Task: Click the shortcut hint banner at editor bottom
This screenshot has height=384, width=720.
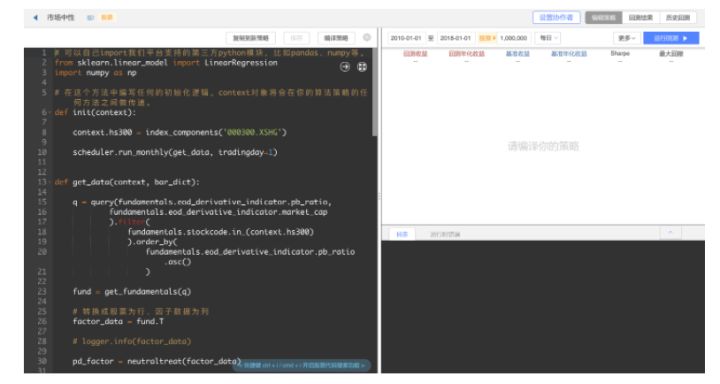Action: tap(302, 365)
